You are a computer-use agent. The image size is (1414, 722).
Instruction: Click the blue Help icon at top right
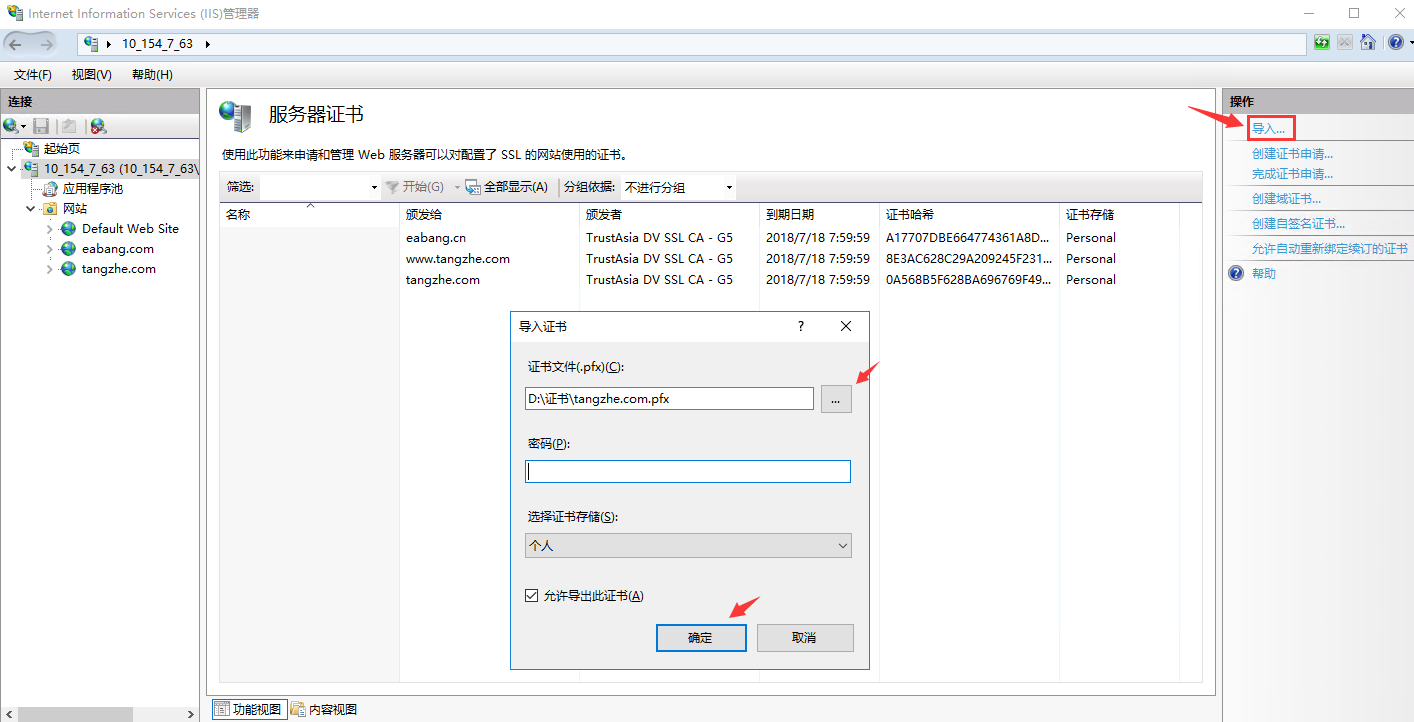point(1395,43)
